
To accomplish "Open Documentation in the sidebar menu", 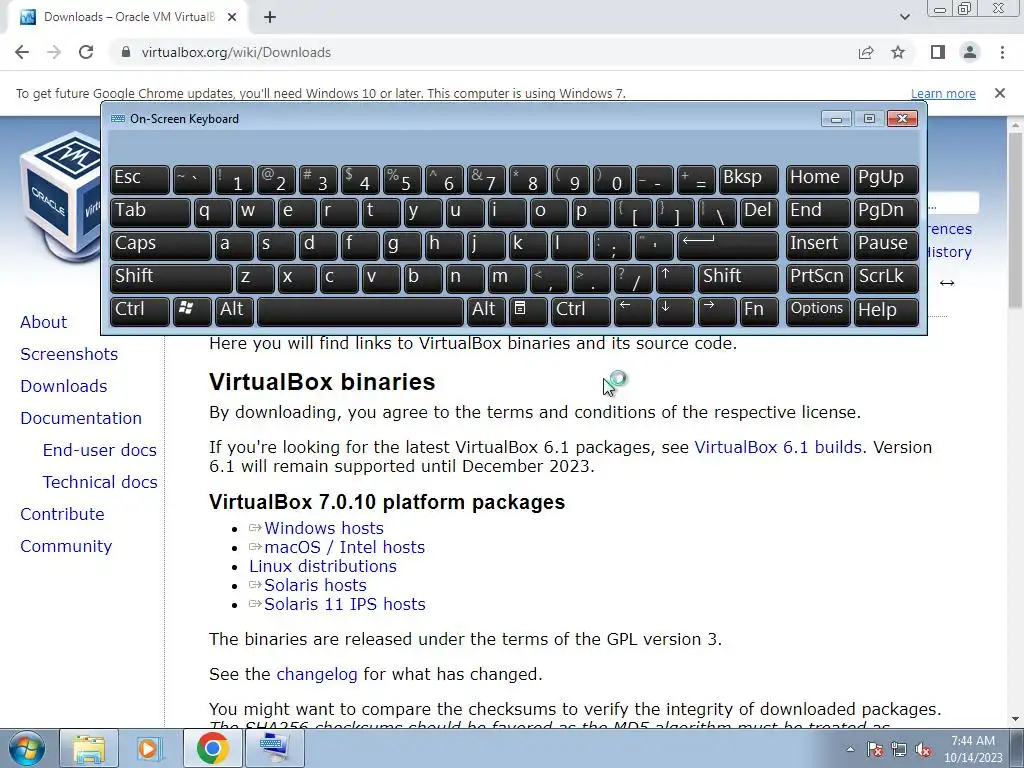I will pyautogui.click(x=81, y=418).
